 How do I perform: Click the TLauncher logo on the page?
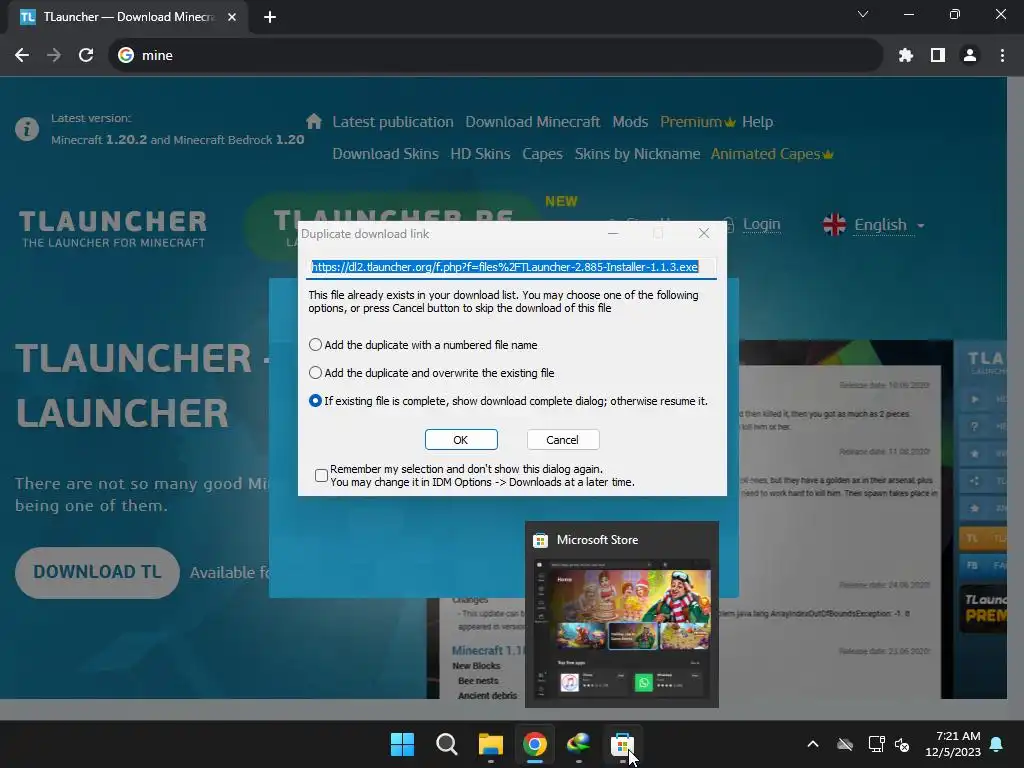point(113,229)
